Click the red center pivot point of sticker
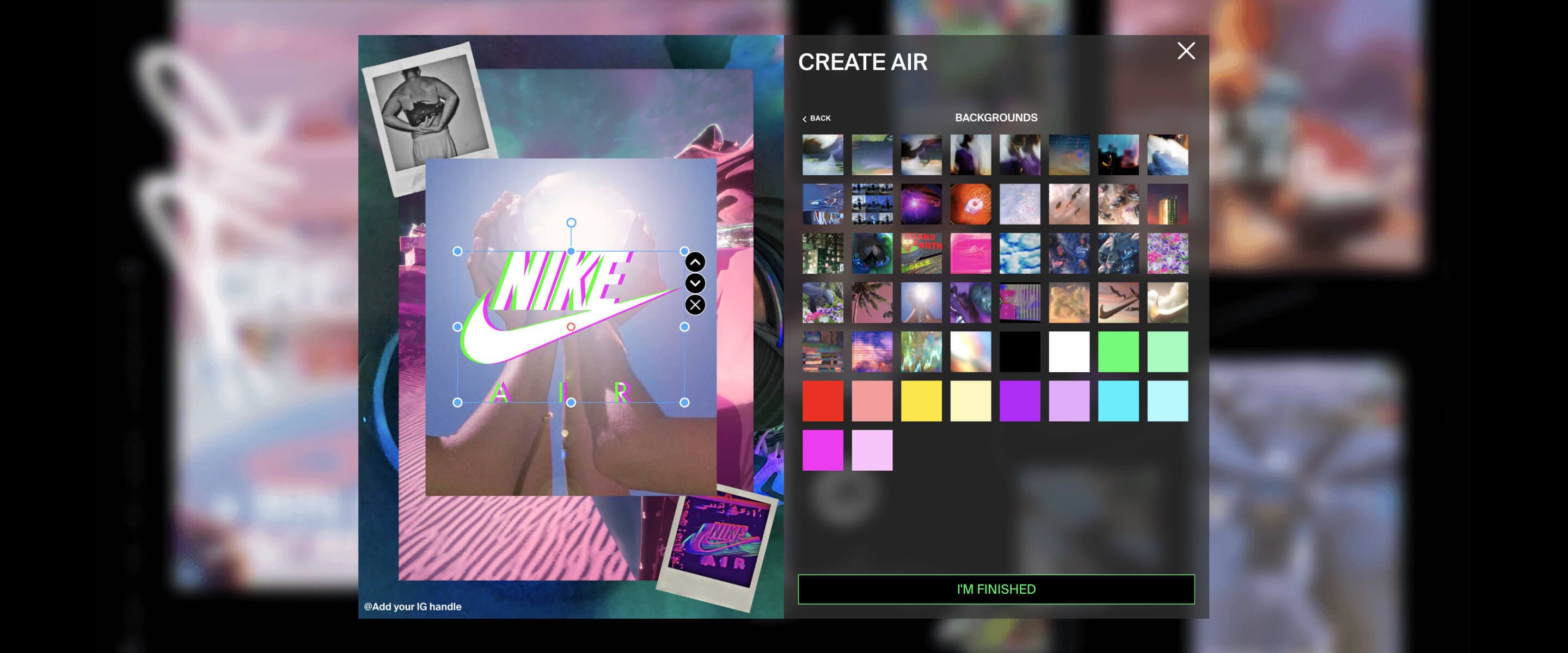This screenshot has height=653, width=1568. pos(571,327)
